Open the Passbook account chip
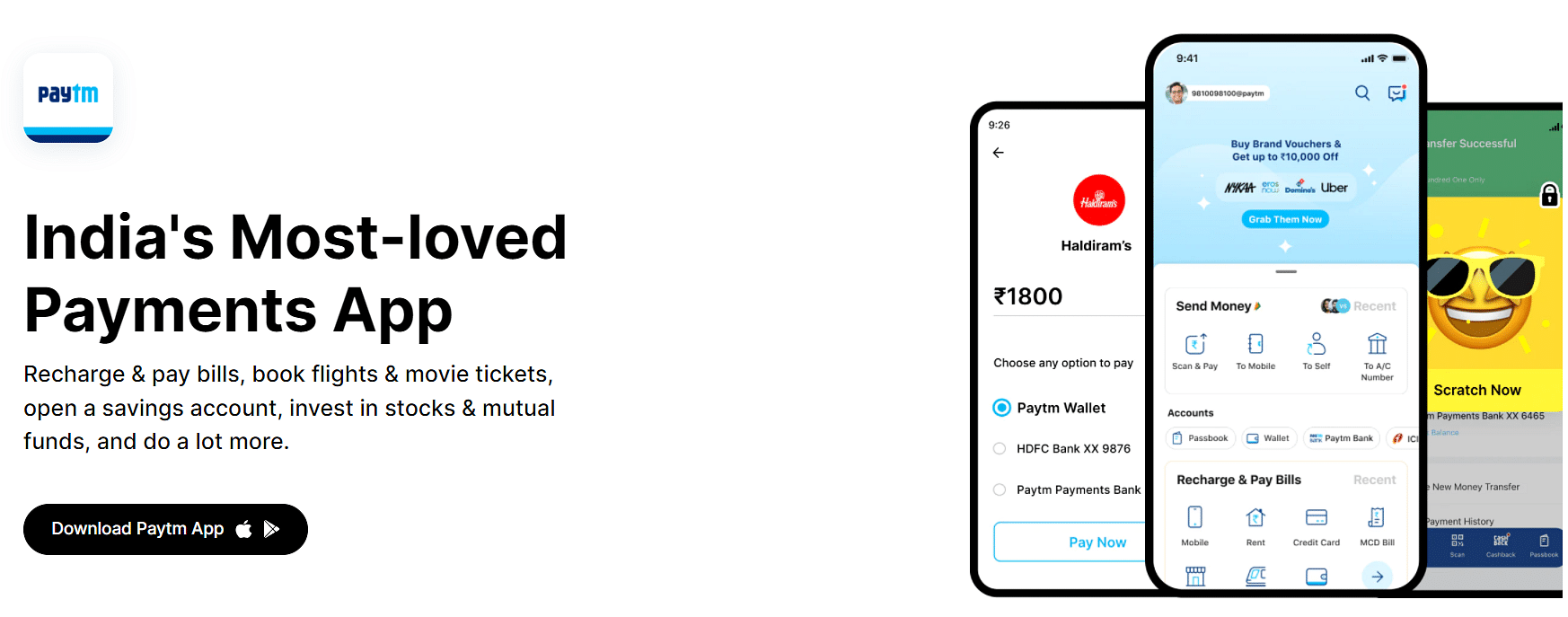This screenshot has height=617, width=1568. 1200,438
